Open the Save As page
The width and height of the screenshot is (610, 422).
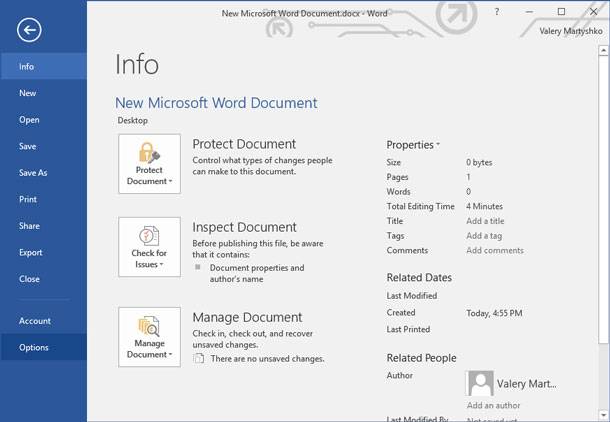point(44,173)
